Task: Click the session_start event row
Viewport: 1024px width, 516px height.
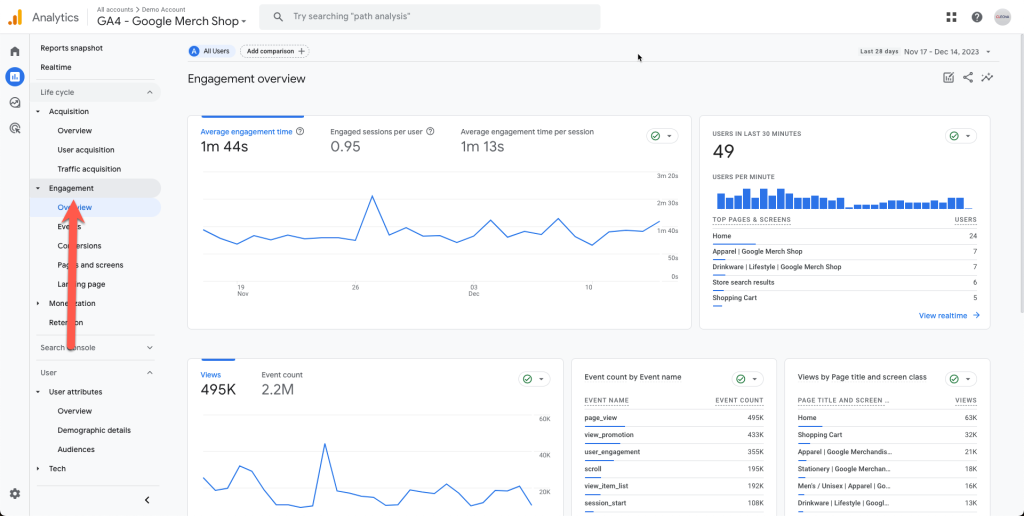Action: (674, 504)
